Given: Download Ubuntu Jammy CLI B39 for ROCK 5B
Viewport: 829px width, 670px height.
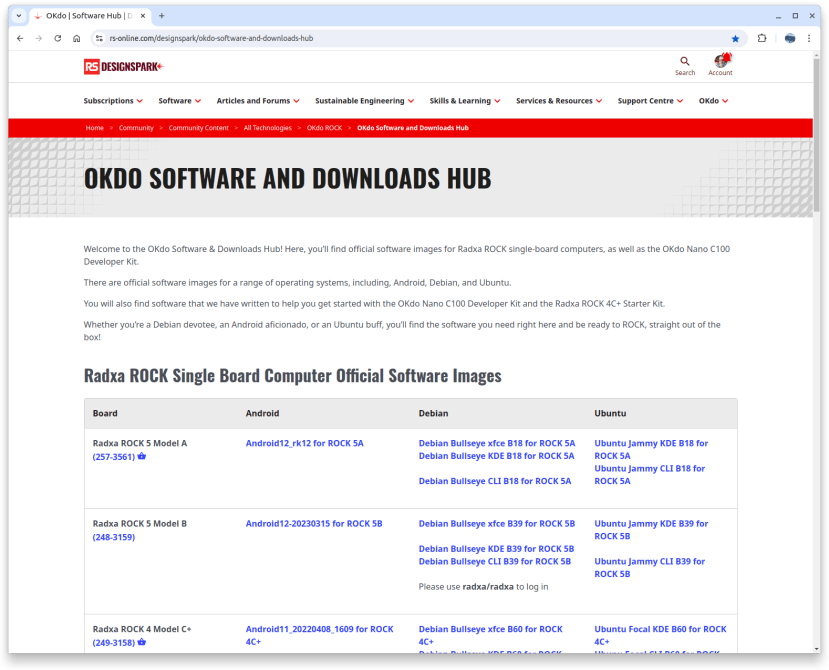Looking at the screenshot, I should click(x=650, y=568).
